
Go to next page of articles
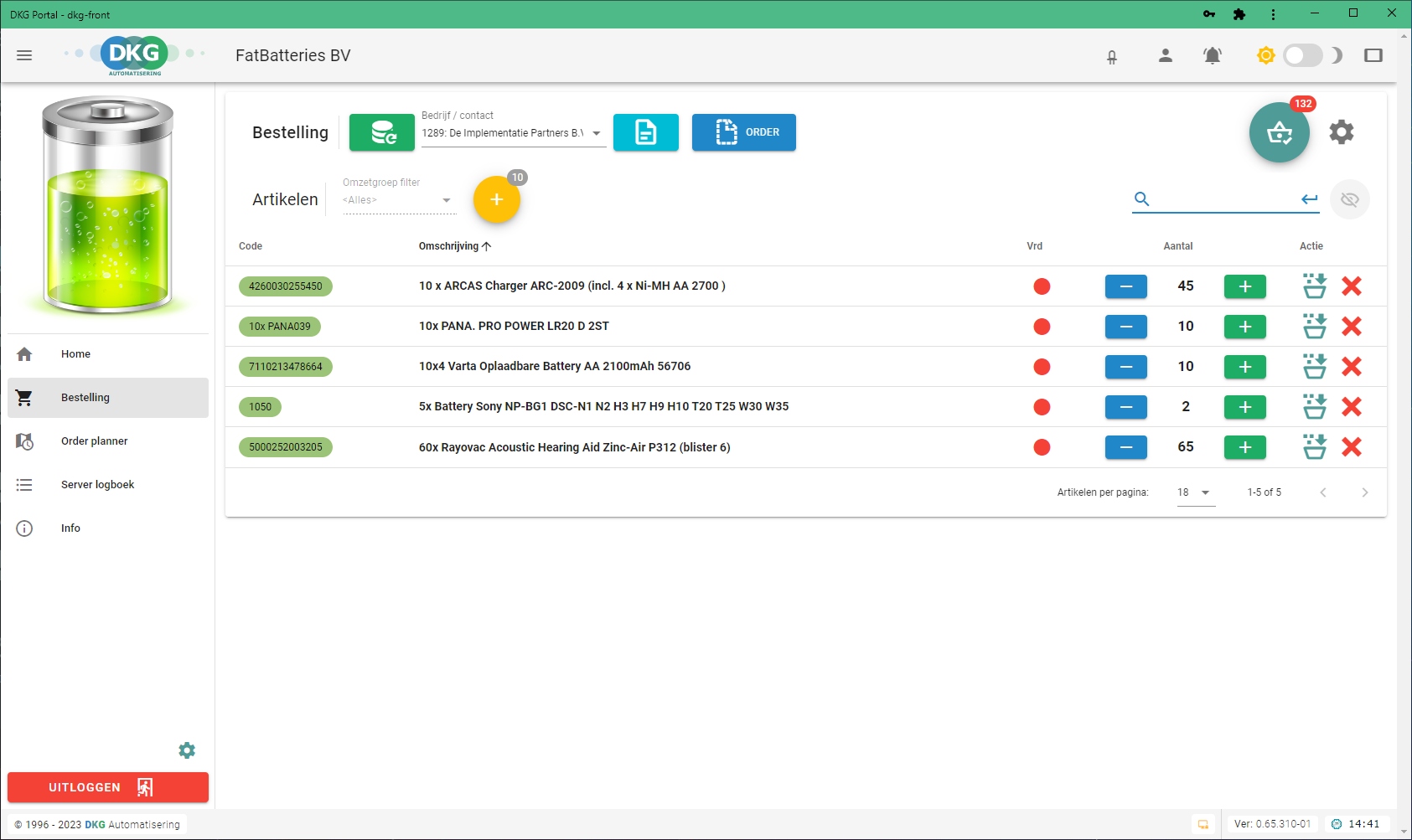click(x=1364, y=492)
